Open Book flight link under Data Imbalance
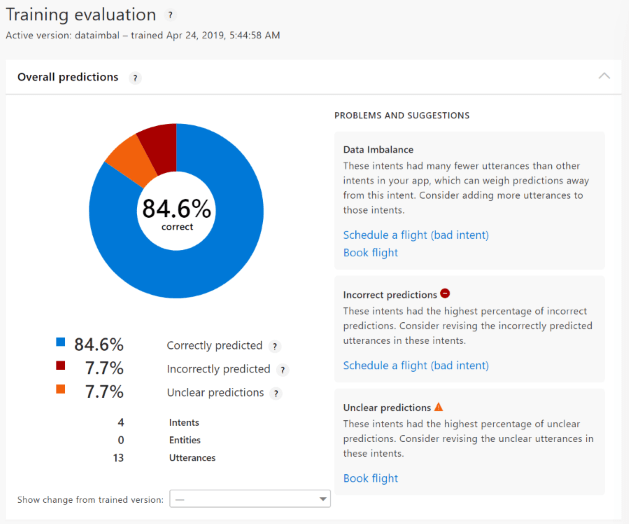Viewport: 629px width, 524px height. tap(370, 253)
